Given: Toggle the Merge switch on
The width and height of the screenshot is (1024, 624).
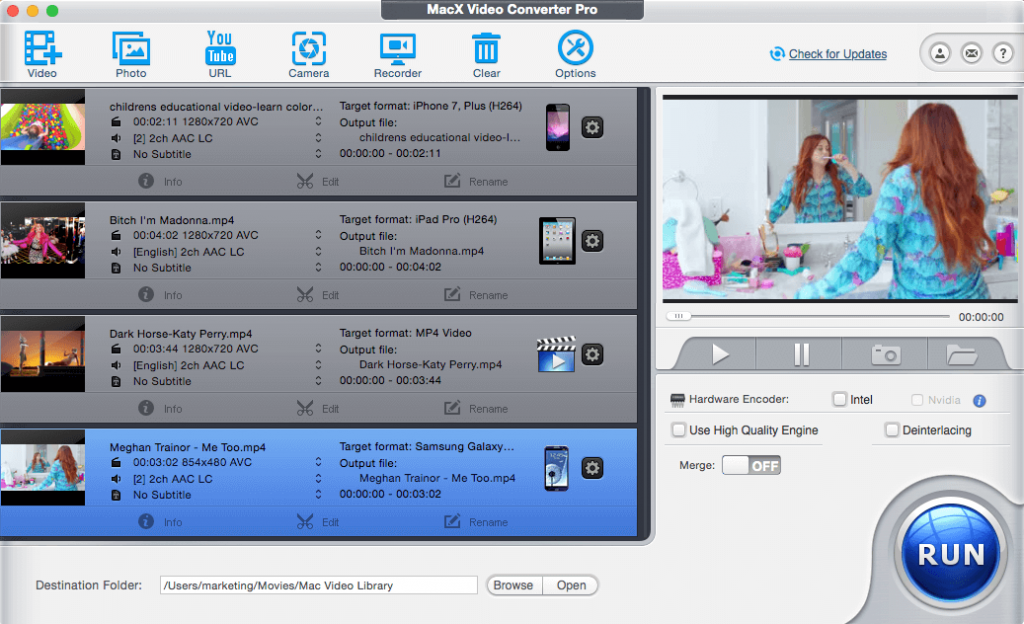Looking at the screenshot, I should pyautogui.click(x=750, y=466).
